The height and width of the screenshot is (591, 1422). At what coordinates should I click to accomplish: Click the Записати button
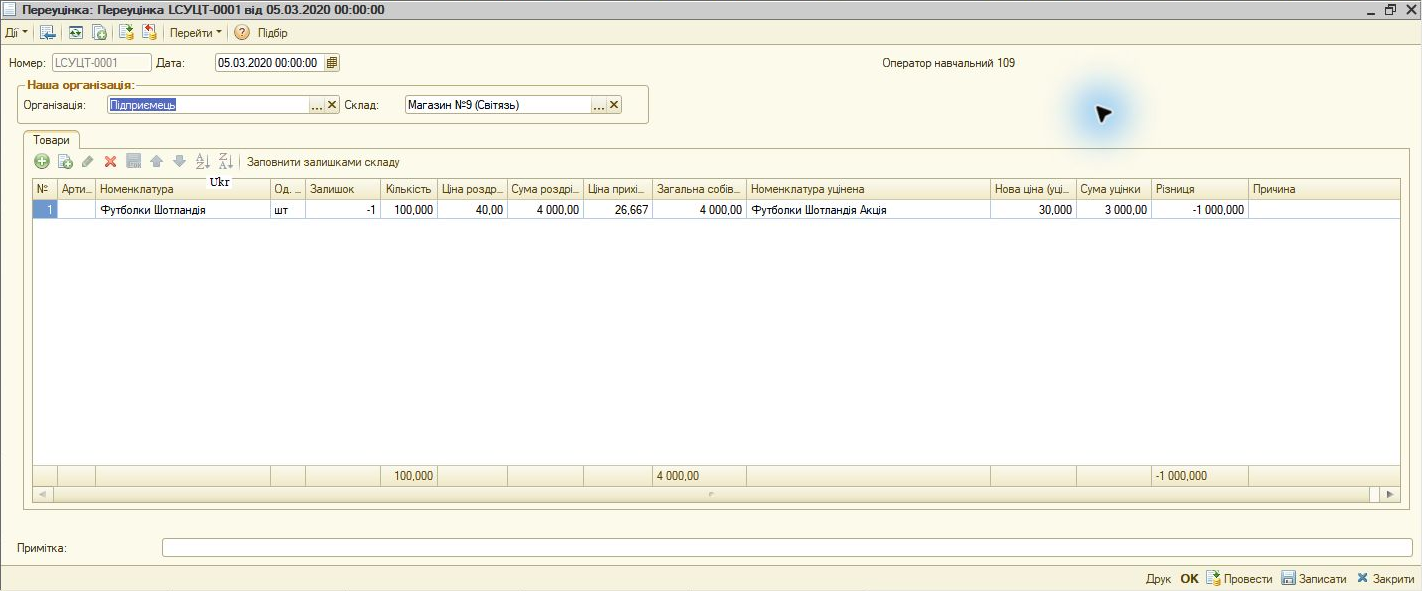1314,579
